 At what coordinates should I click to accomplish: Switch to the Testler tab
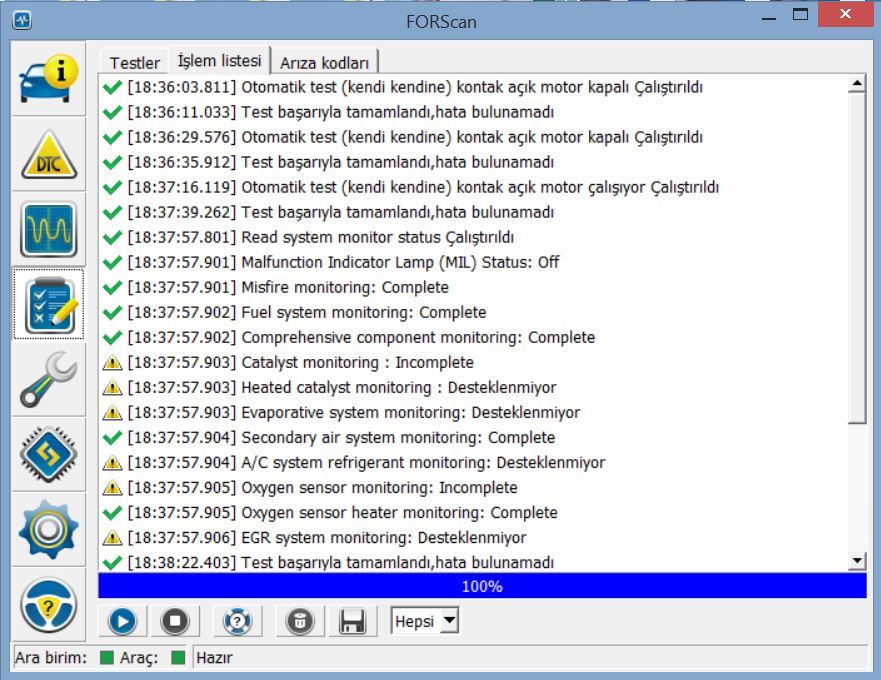[x=134, y=62]
